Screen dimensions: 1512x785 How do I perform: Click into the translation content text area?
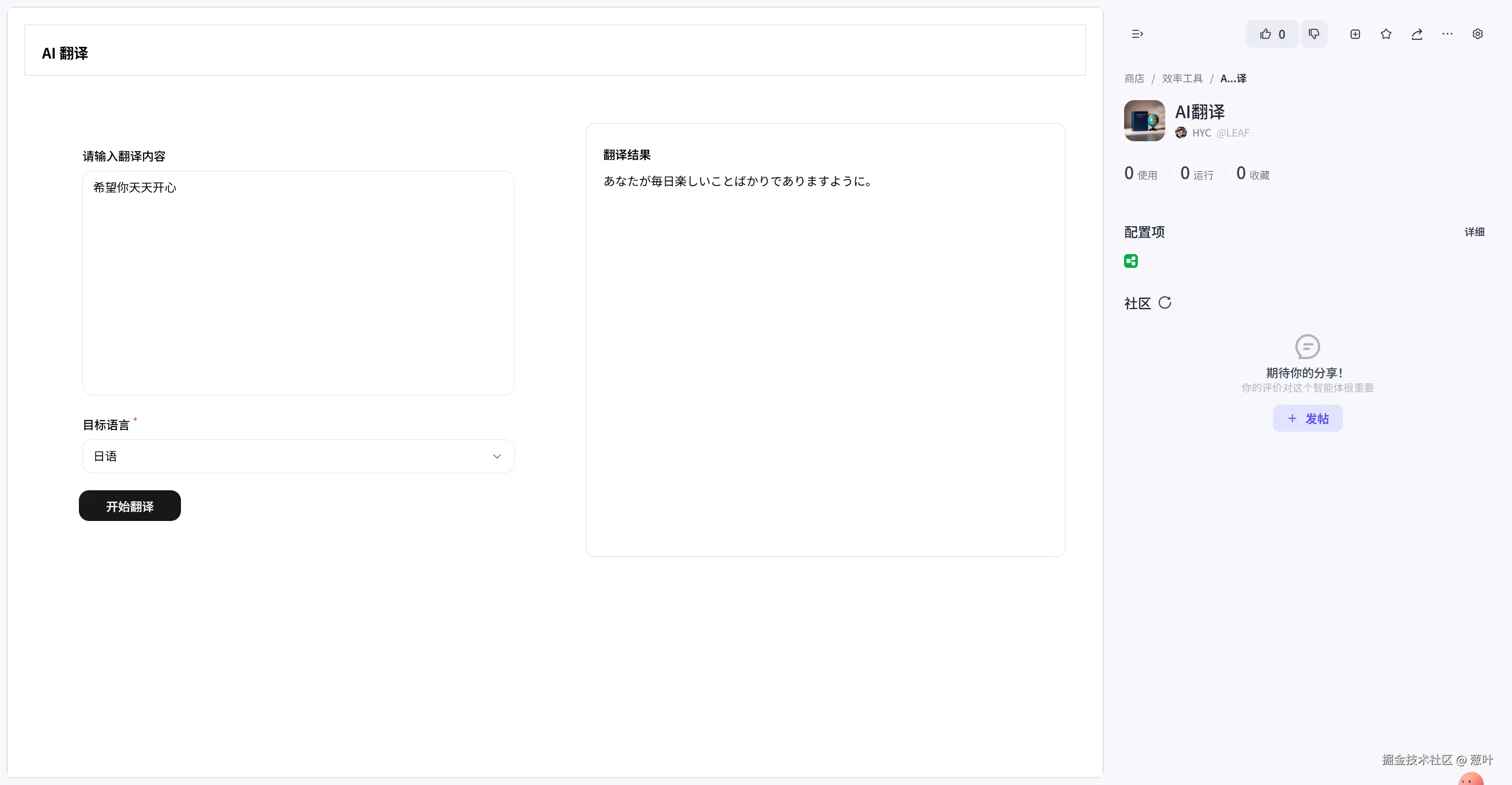(x=298, y=283)
